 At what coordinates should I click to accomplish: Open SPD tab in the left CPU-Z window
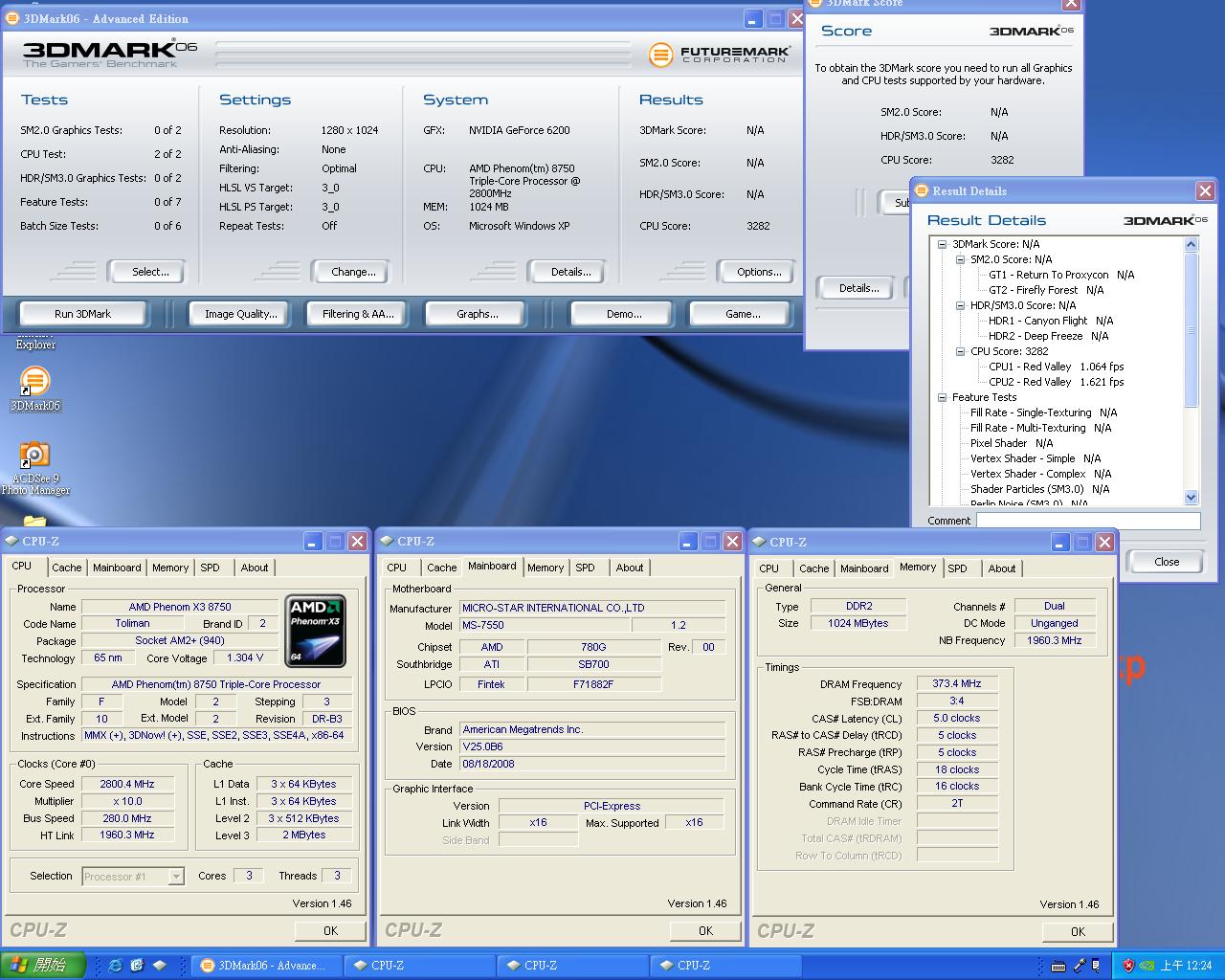210,568
